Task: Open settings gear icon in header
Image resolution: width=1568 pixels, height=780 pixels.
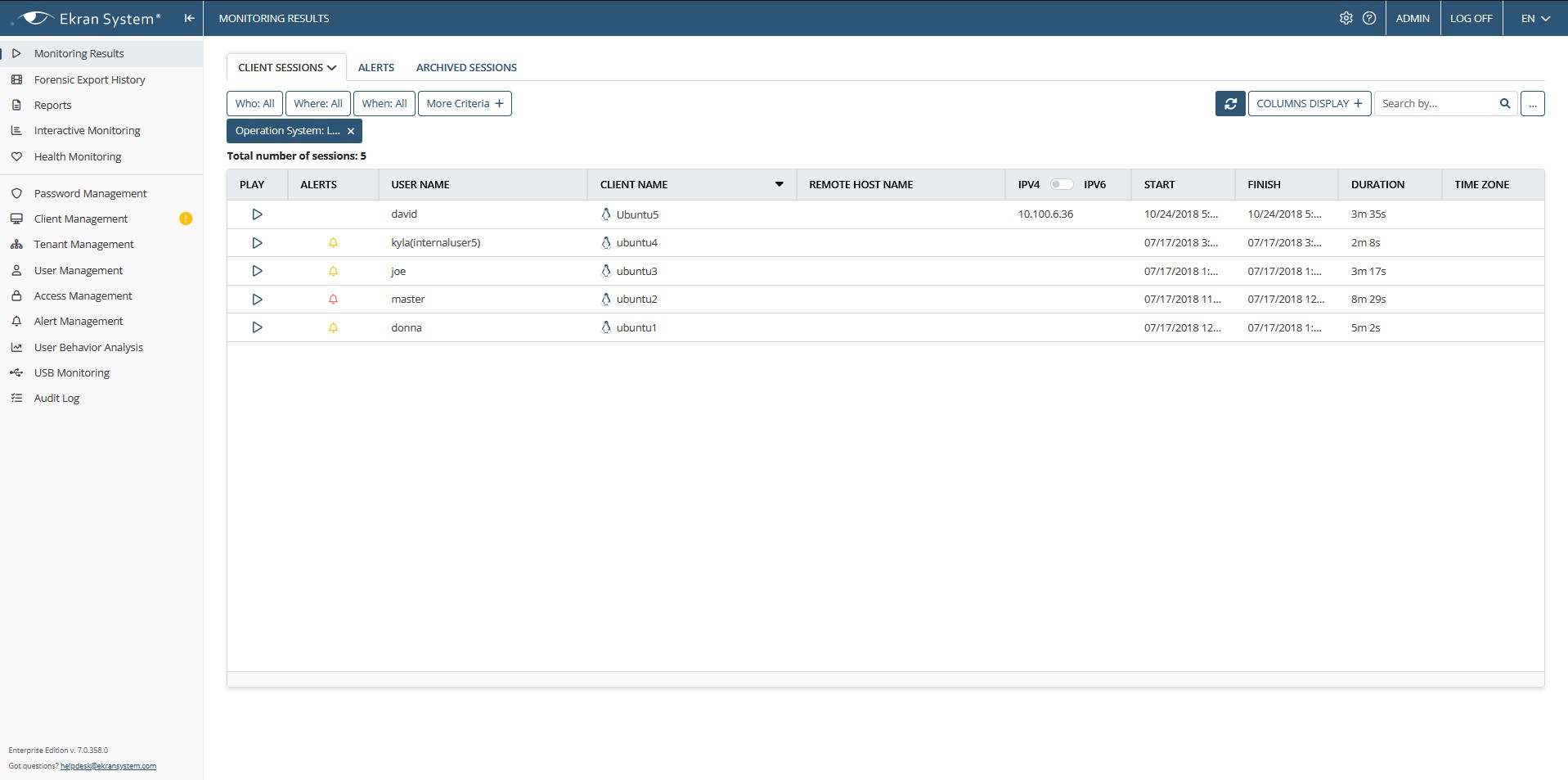Action: click(1346, 18)
